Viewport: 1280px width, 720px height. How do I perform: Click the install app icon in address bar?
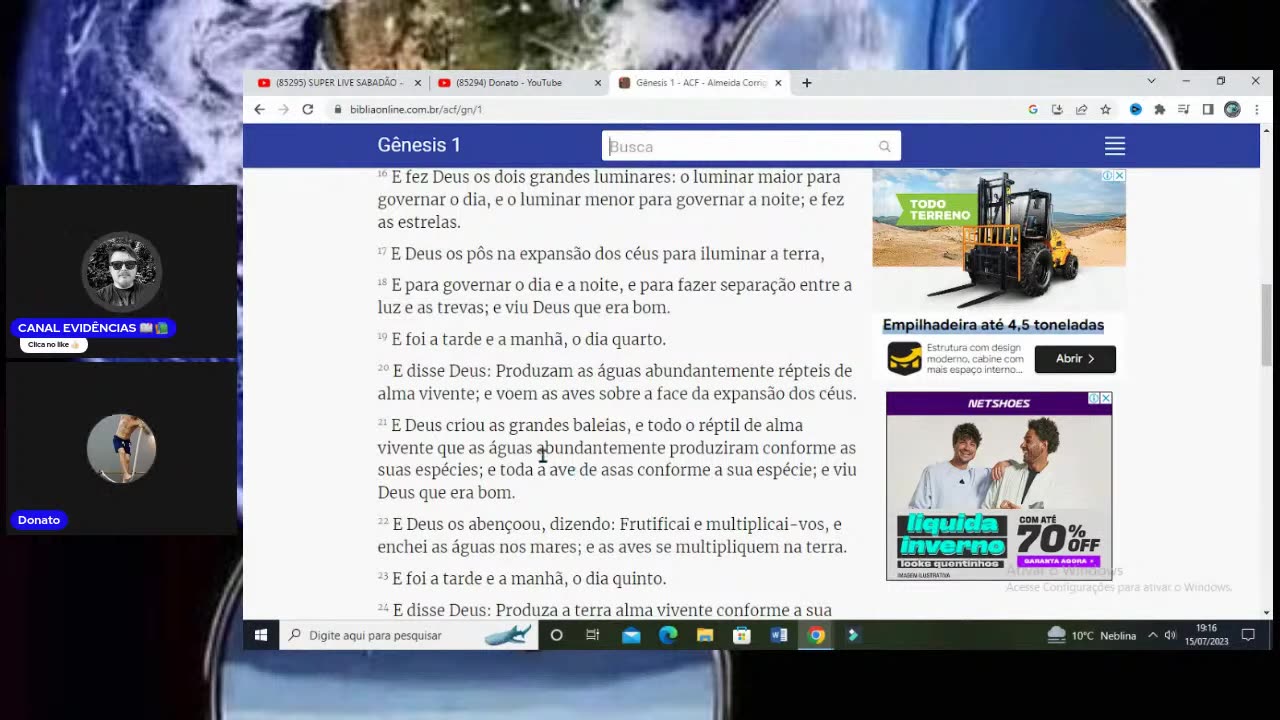pos(1057,109)
